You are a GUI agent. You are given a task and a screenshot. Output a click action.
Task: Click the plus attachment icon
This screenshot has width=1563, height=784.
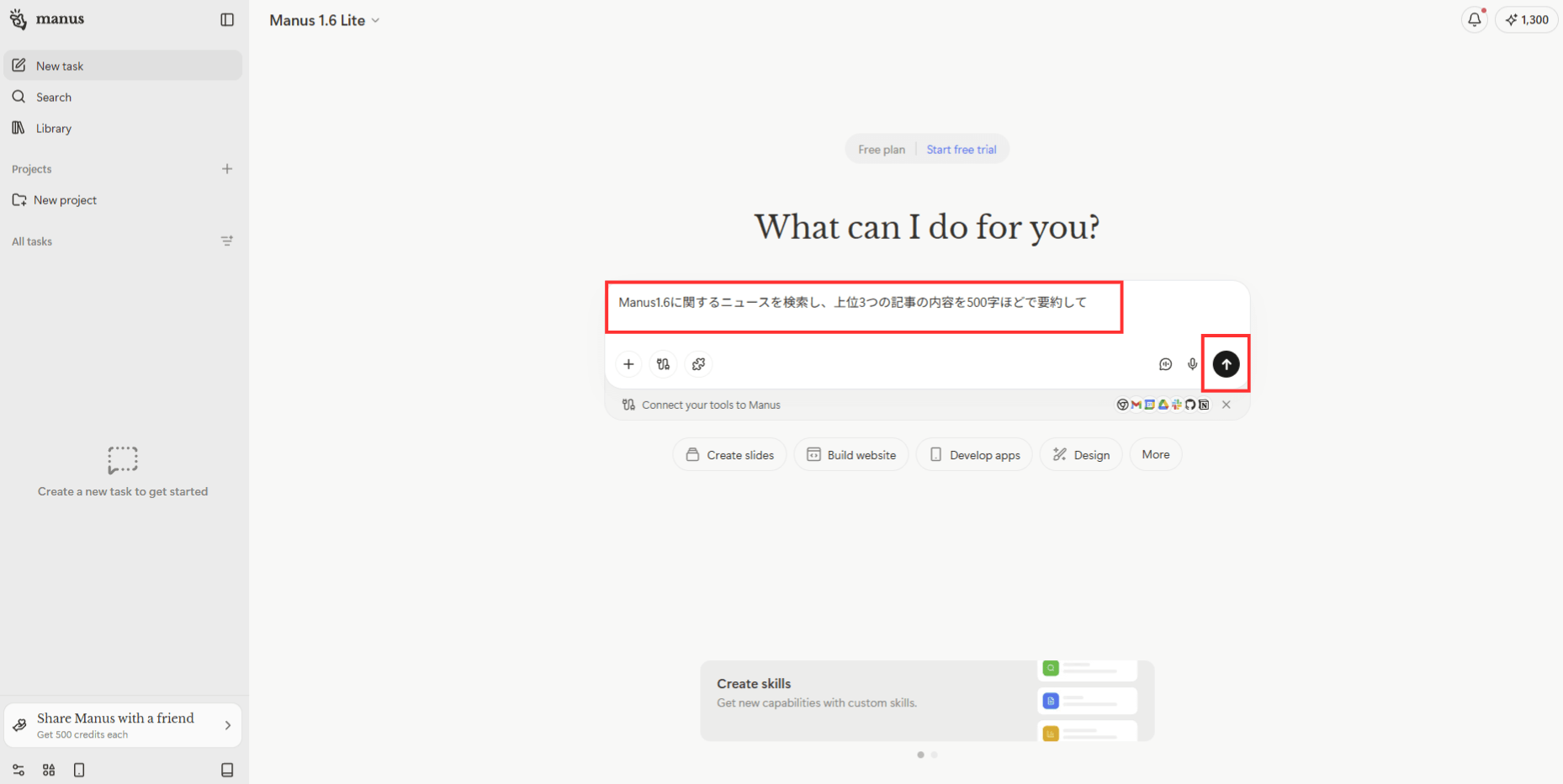[628, 364]
